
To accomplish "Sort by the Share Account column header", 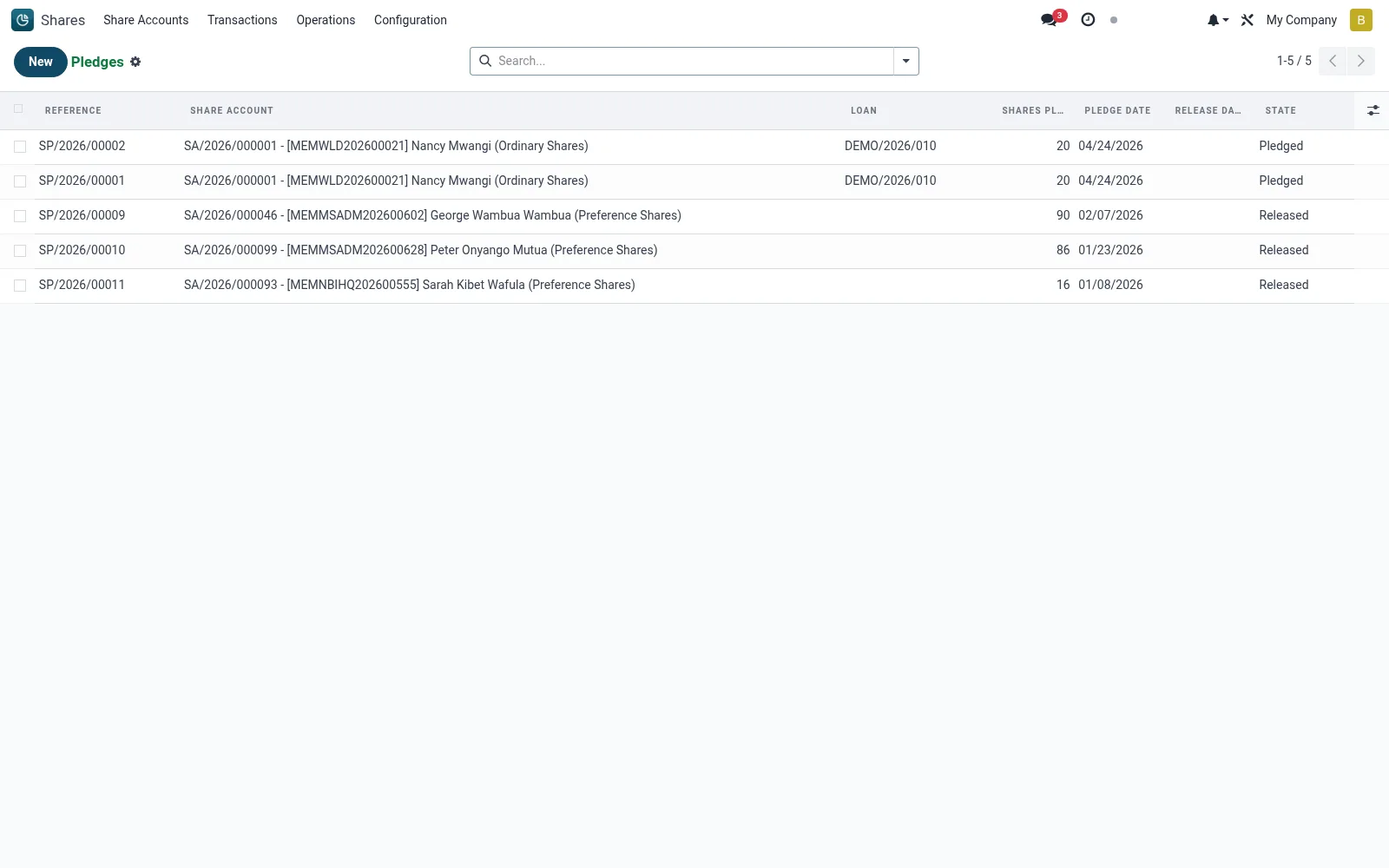I will point(232,110).
